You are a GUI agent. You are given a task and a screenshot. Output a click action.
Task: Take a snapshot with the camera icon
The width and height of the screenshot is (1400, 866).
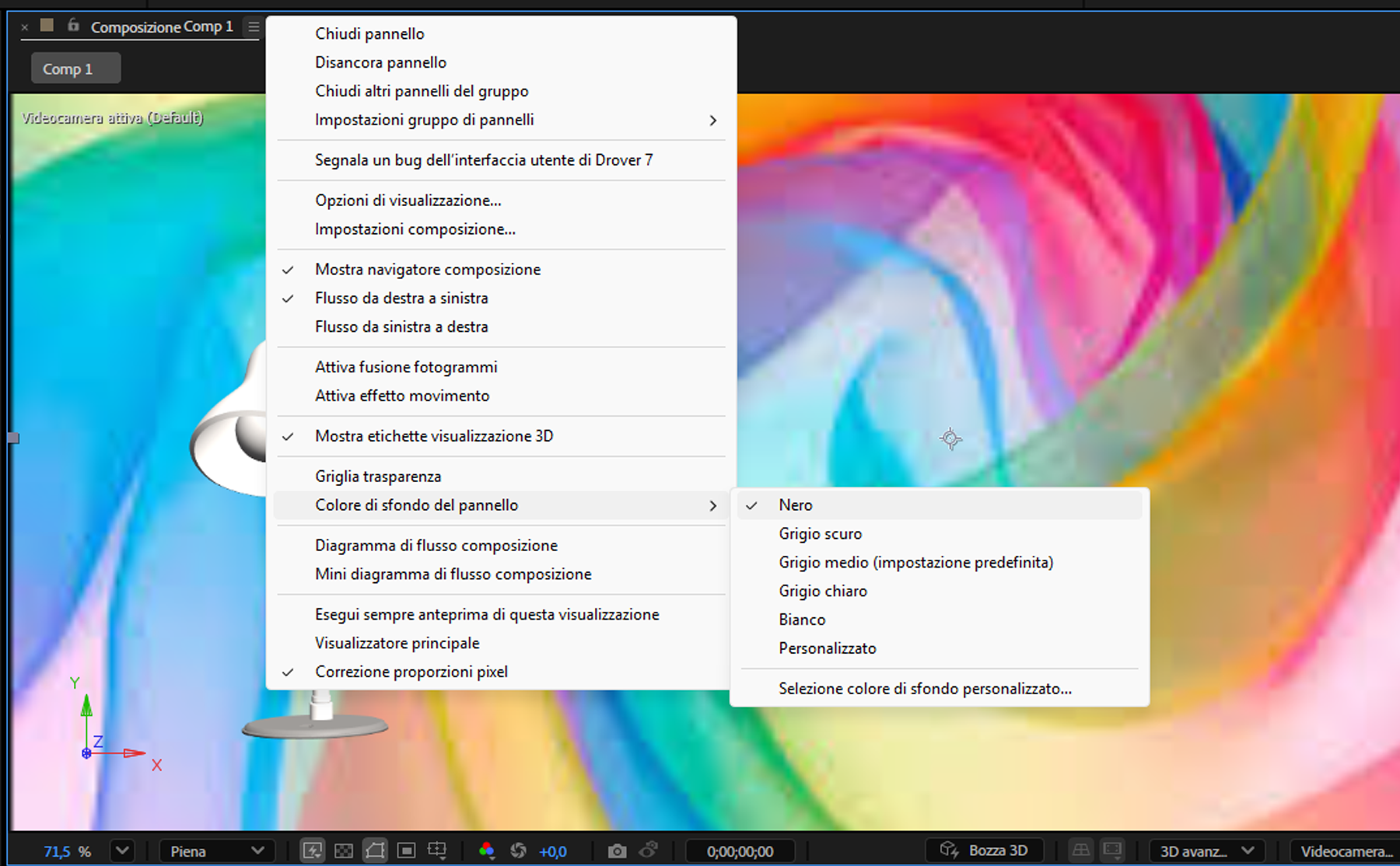click(x=617, y=850)
